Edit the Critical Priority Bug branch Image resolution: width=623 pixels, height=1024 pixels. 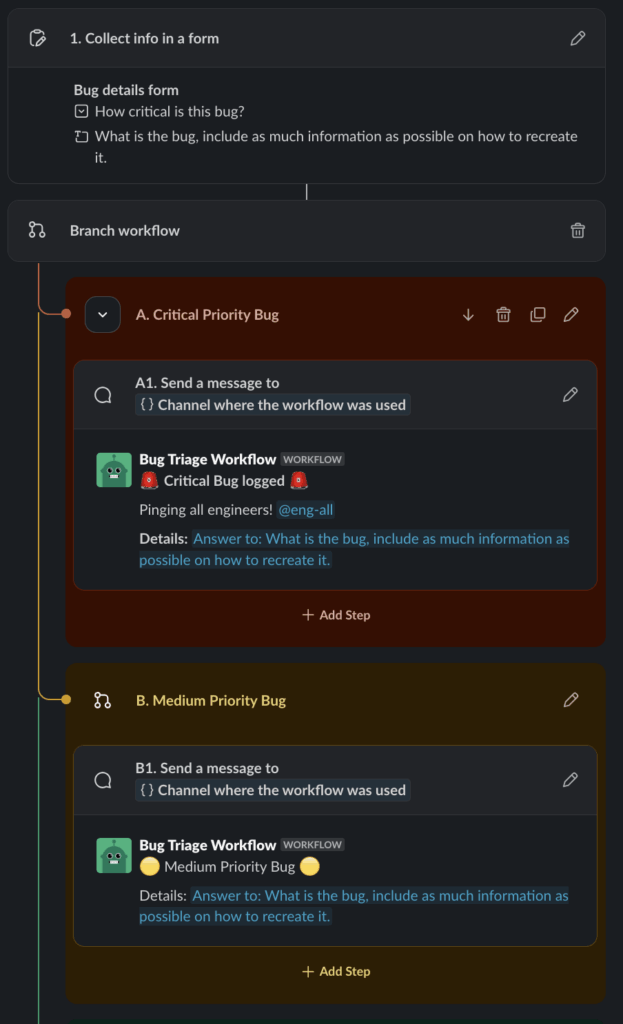[571, 314]
